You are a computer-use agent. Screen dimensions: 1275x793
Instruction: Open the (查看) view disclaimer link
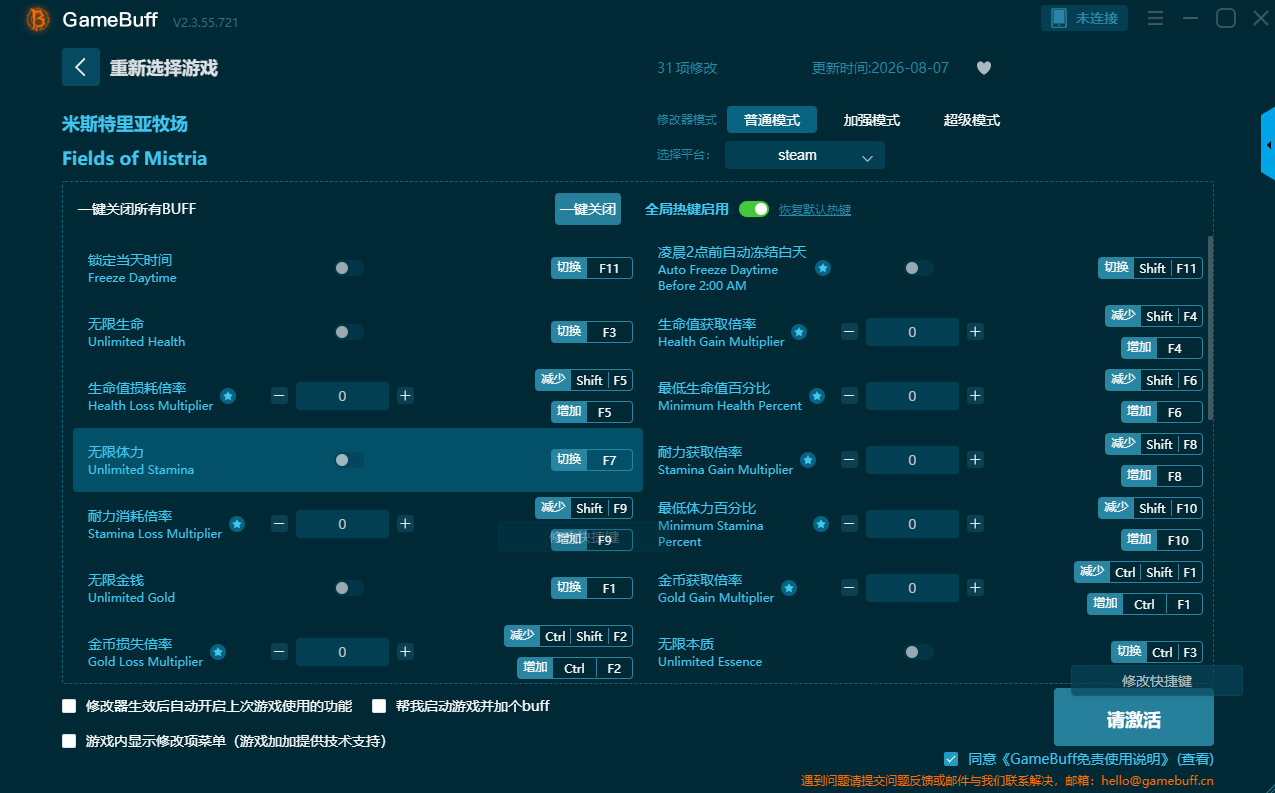coord(1195,759)
